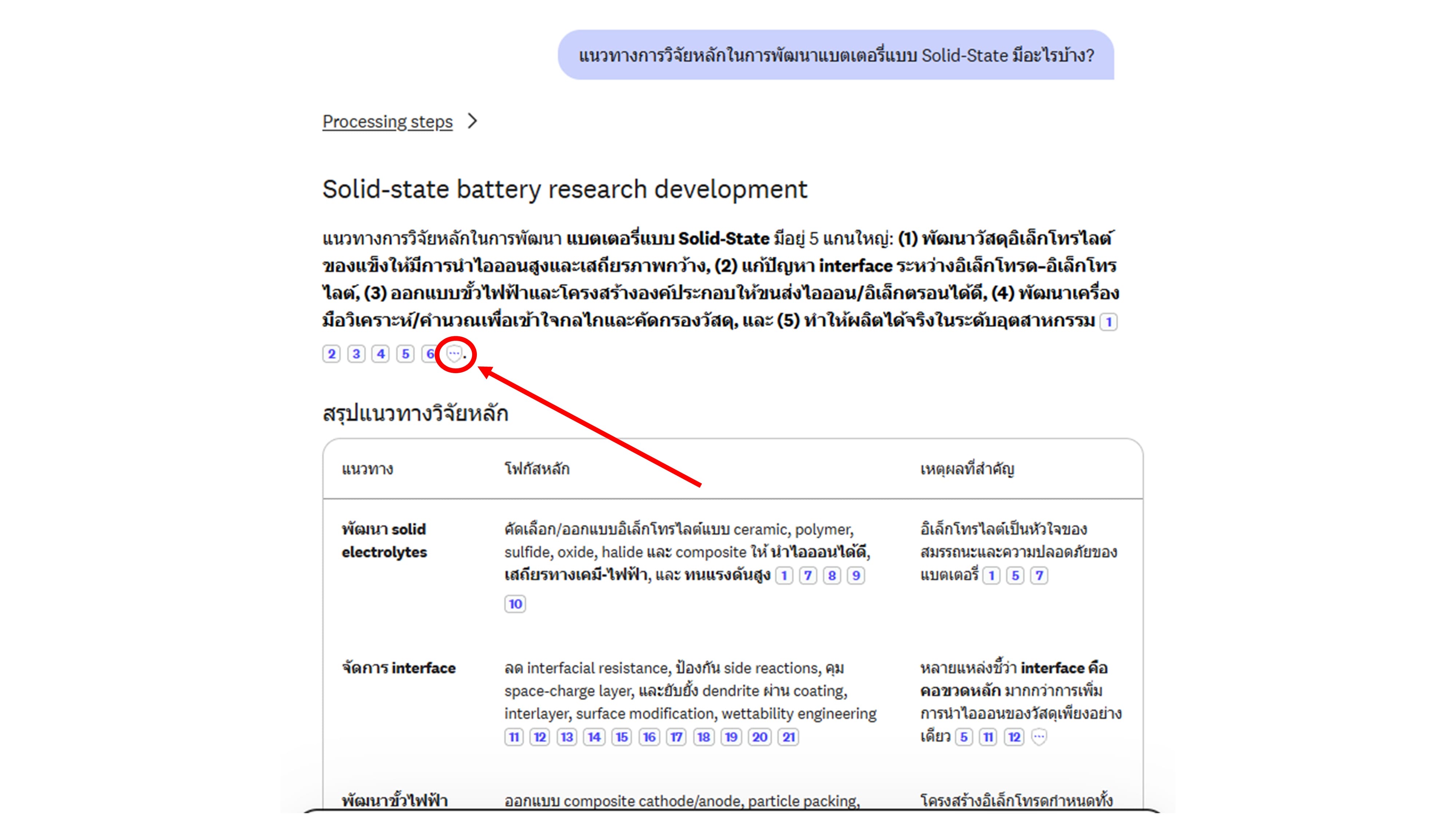Open citation 20 in the interface row
Image resolution: width=1456 pixels, height=819 pixels.
[760, 737]
